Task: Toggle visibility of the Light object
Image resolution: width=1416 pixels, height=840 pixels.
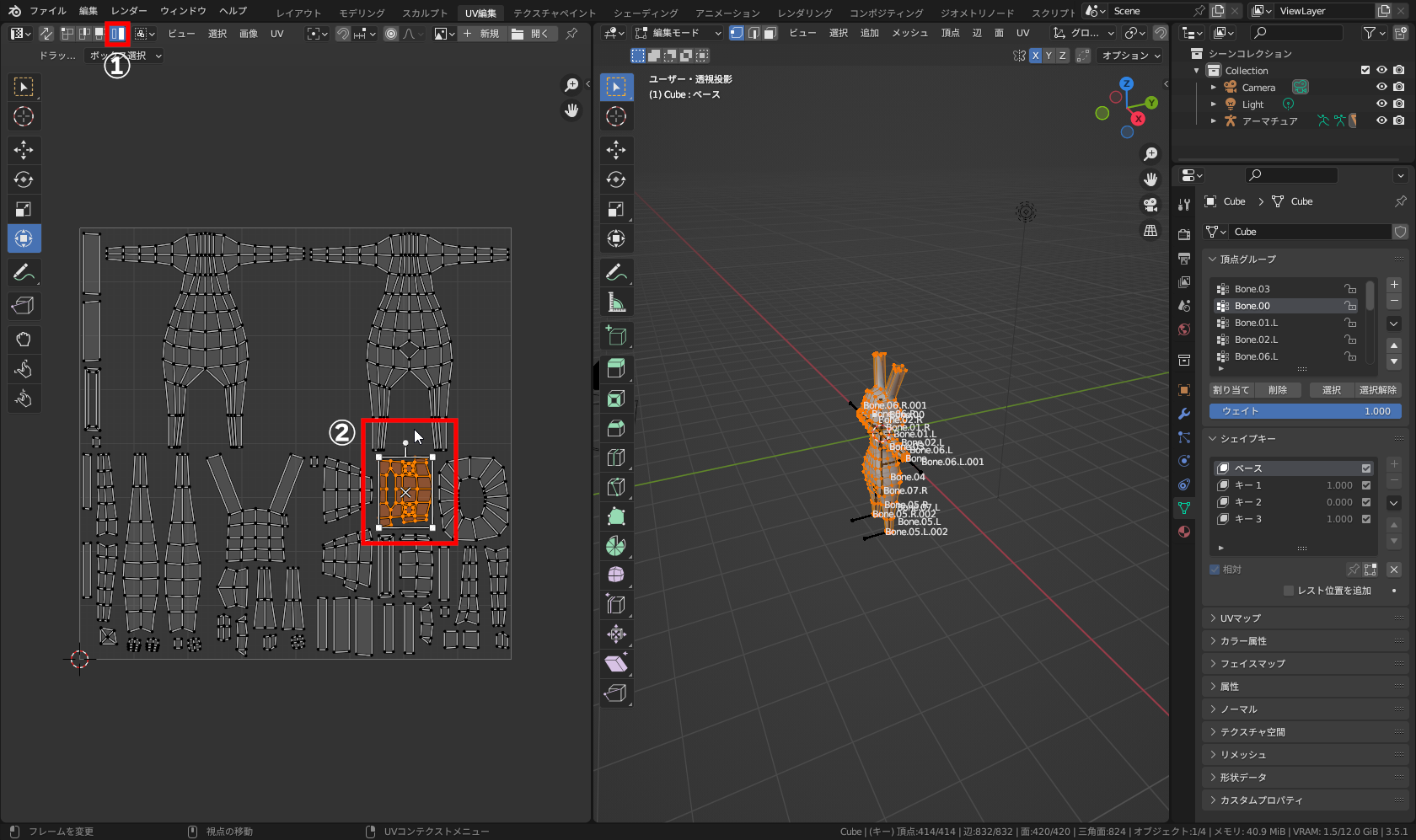Action: (1381, 104)
